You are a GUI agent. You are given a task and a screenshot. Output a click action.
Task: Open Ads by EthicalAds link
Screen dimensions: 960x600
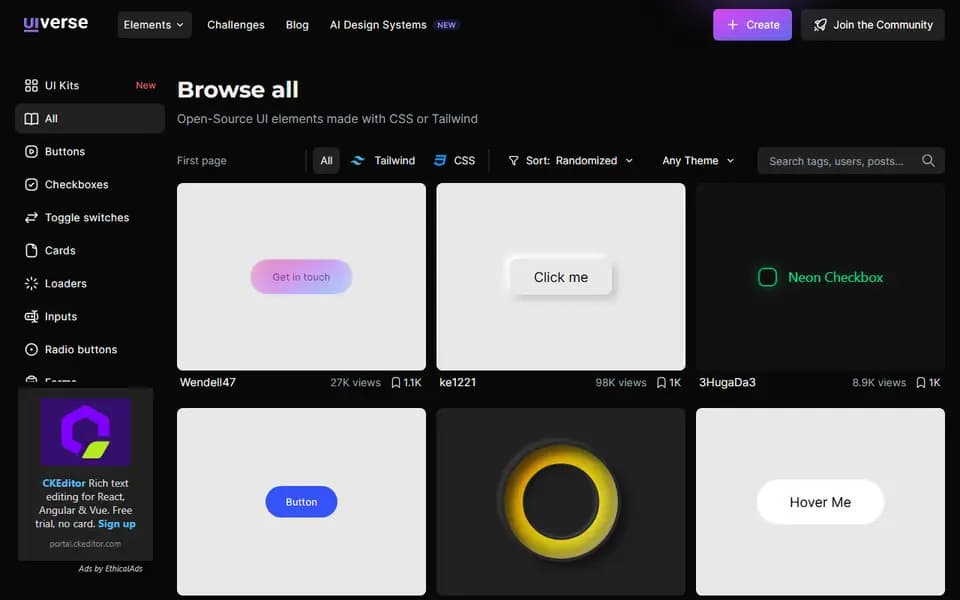110,569
